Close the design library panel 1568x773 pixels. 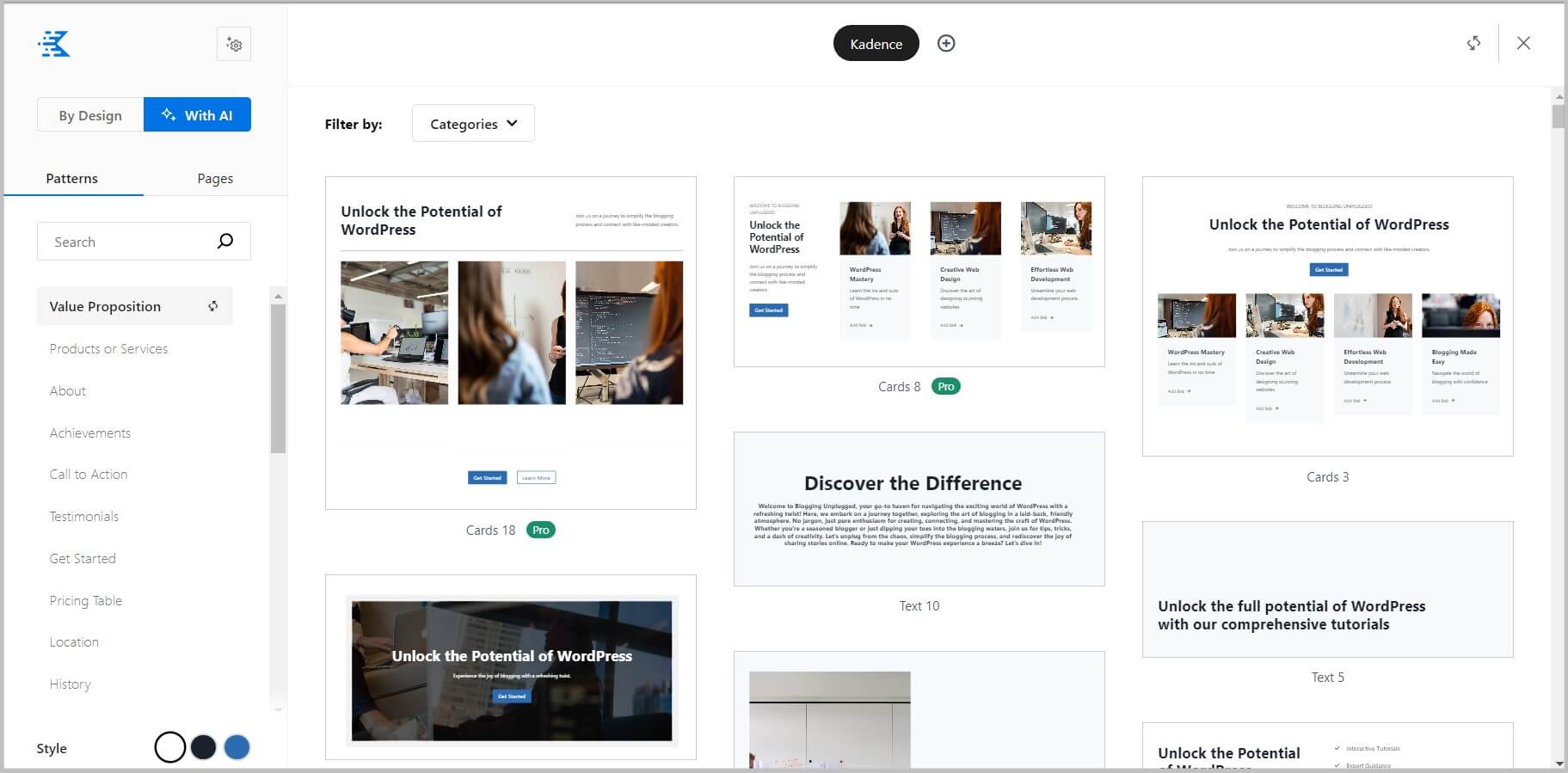pos(1523,43)
